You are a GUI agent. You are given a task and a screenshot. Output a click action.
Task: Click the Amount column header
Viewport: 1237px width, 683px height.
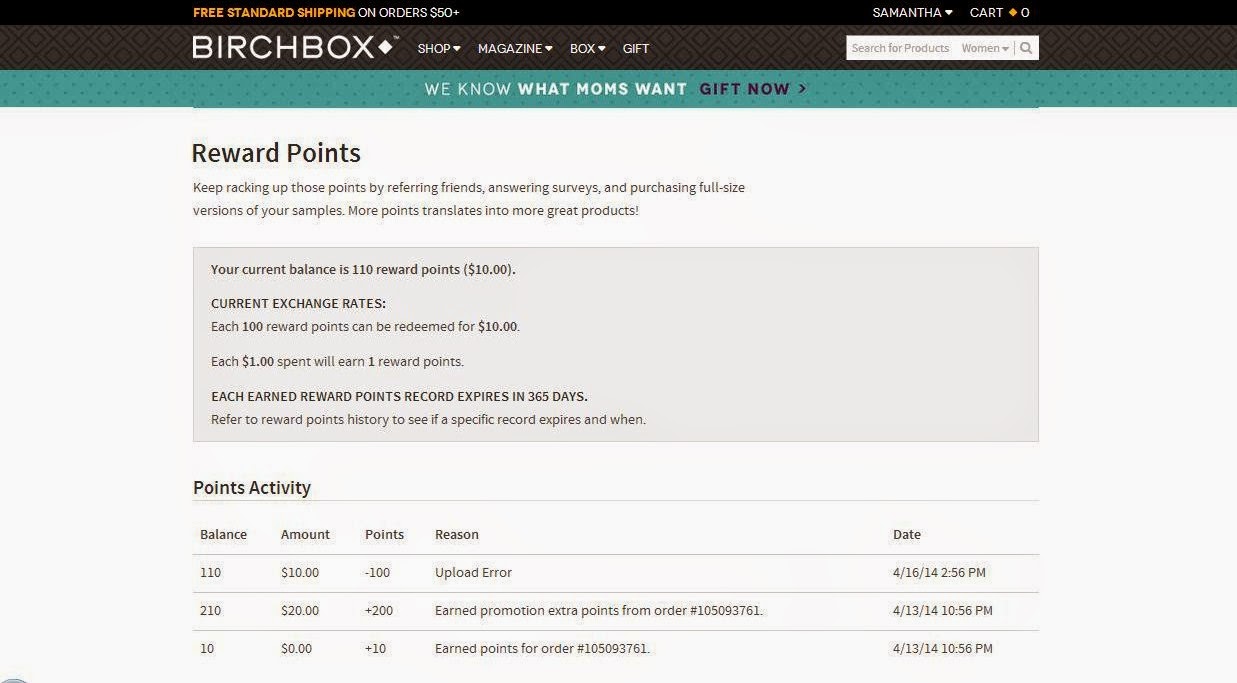coord(305,534)
